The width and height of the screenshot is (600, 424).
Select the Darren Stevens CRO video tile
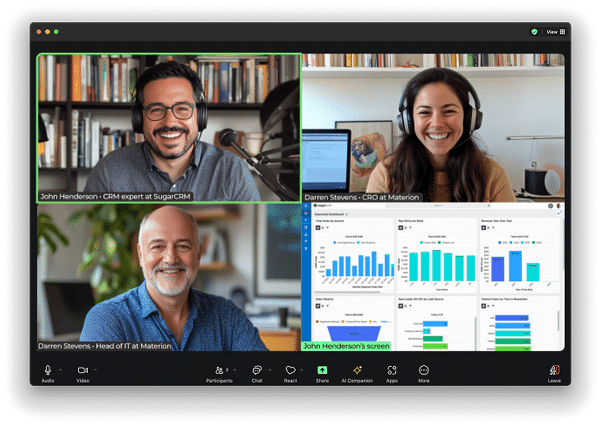pyautogui.click(x=432, y=127)
